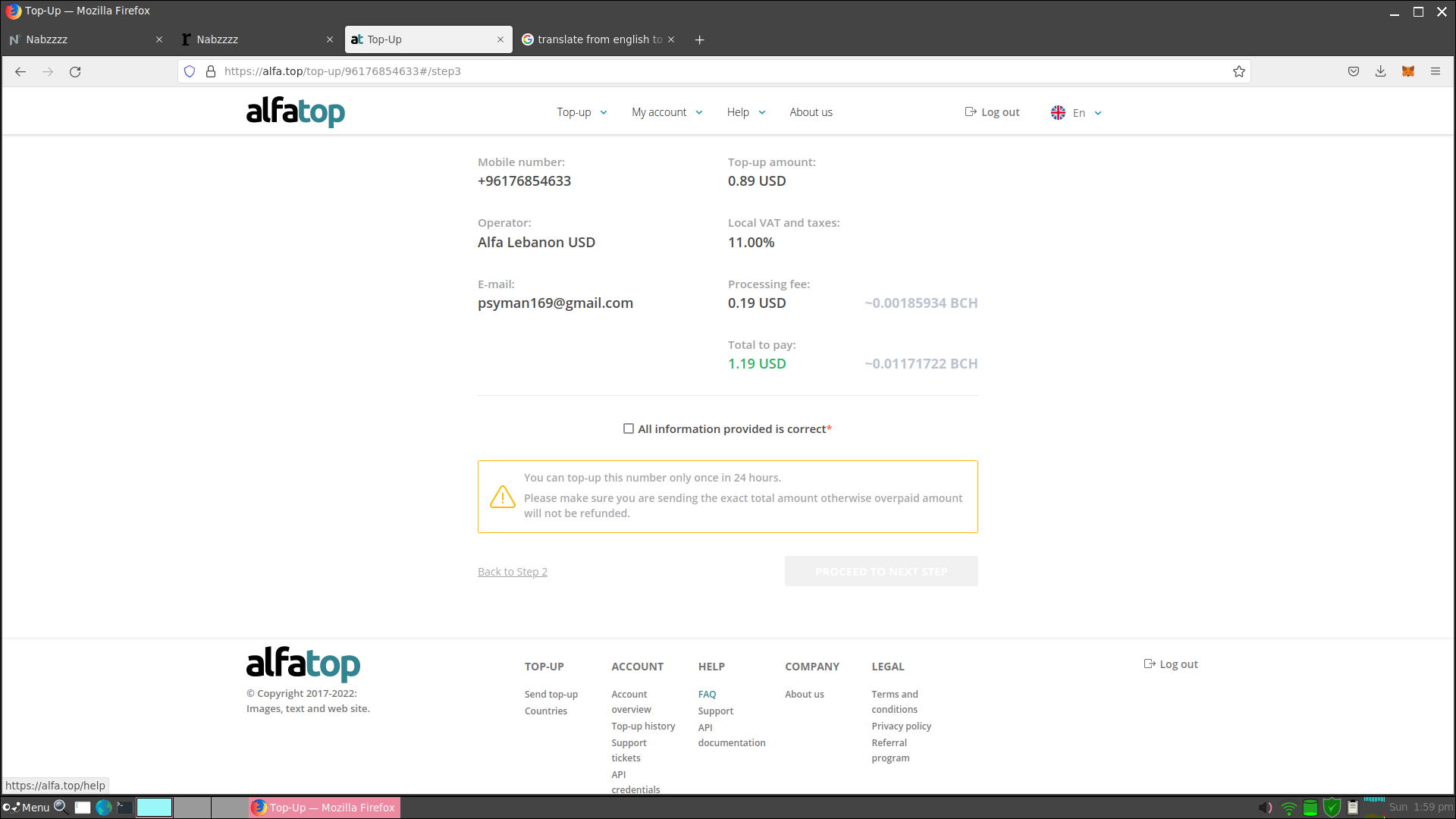Select the Top-Up browser tab
1456x819 pixels.
pyautogui.click(x=428, y=39)
